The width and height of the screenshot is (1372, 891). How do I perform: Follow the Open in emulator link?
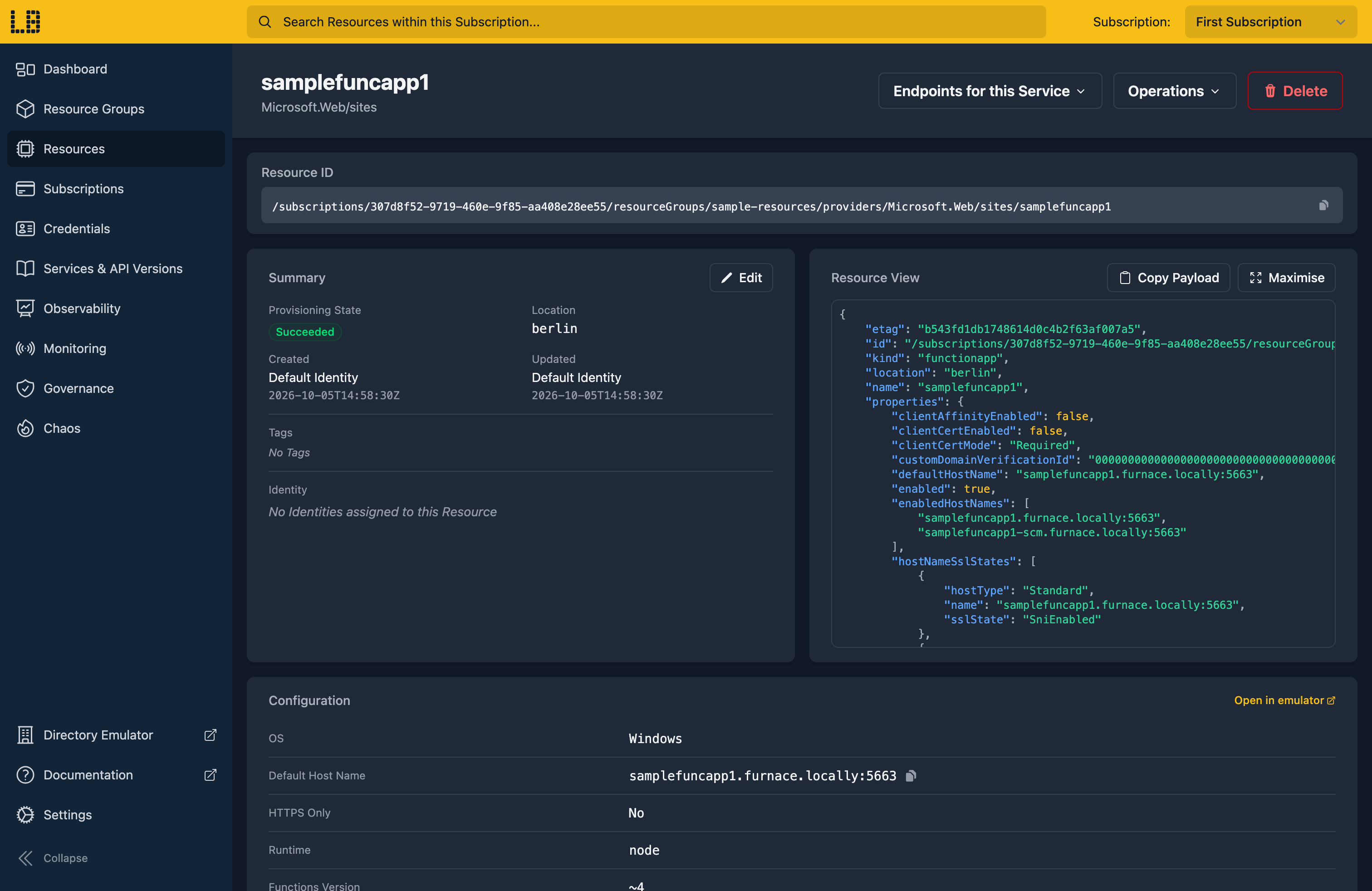(x=1284, y=700)
